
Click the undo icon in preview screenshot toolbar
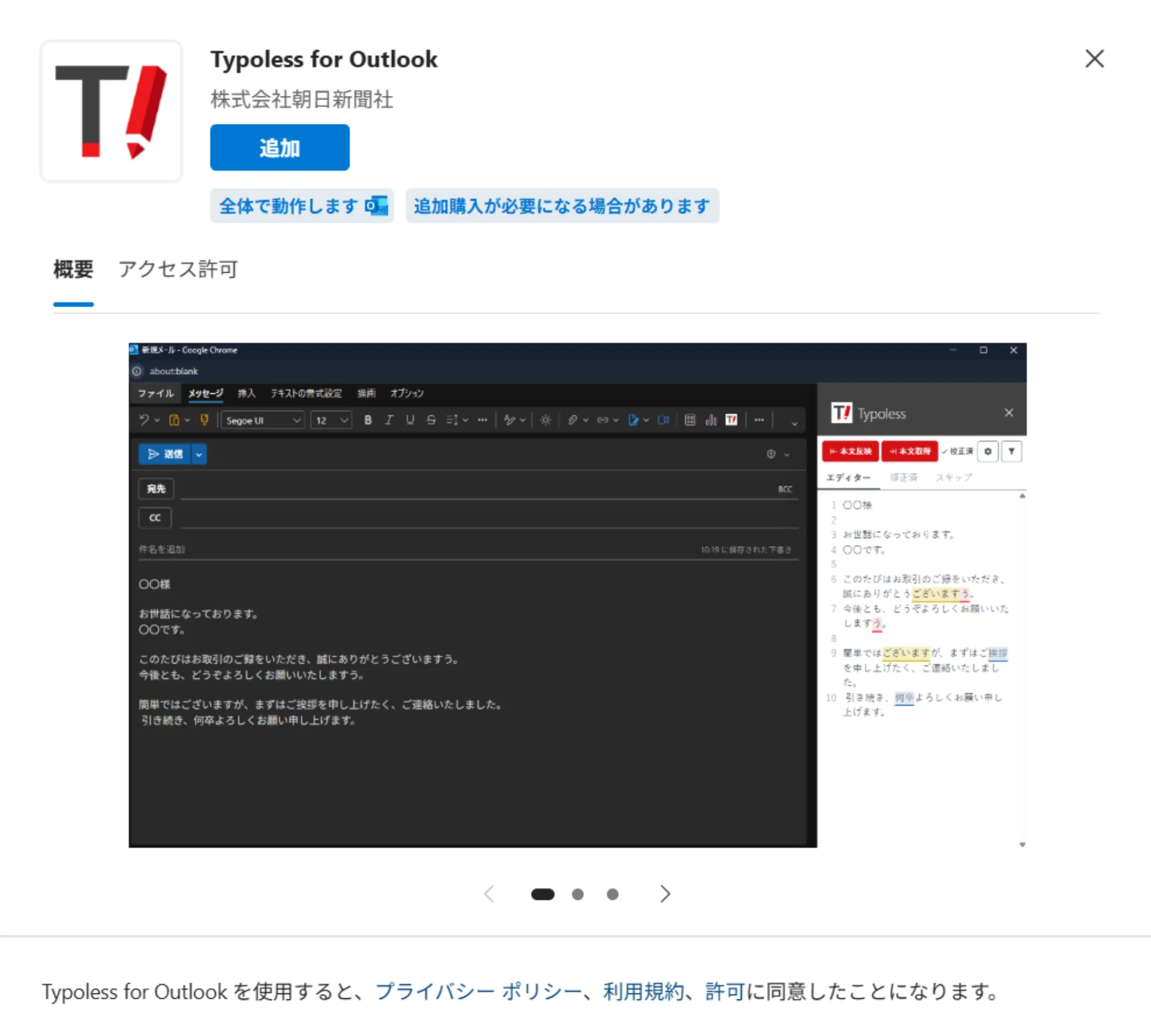[144, 420]
